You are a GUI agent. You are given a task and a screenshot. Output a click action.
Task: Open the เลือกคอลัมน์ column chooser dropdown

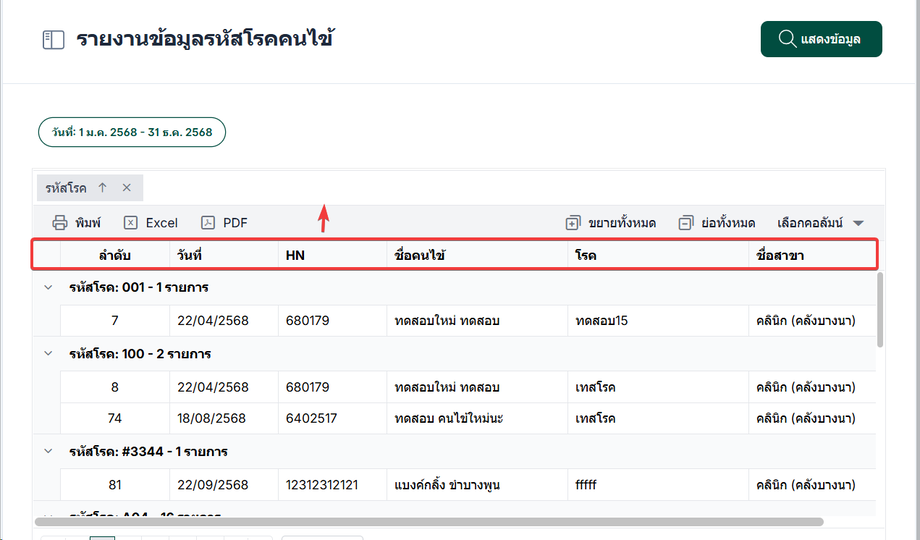(x=819, y=223)
